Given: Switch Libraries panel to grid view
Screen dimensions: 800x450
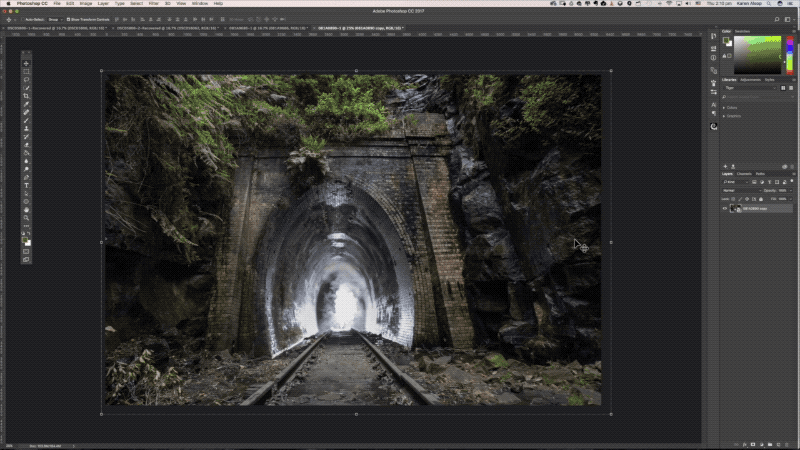Looking at the screenshot, I should click(783, 88).
